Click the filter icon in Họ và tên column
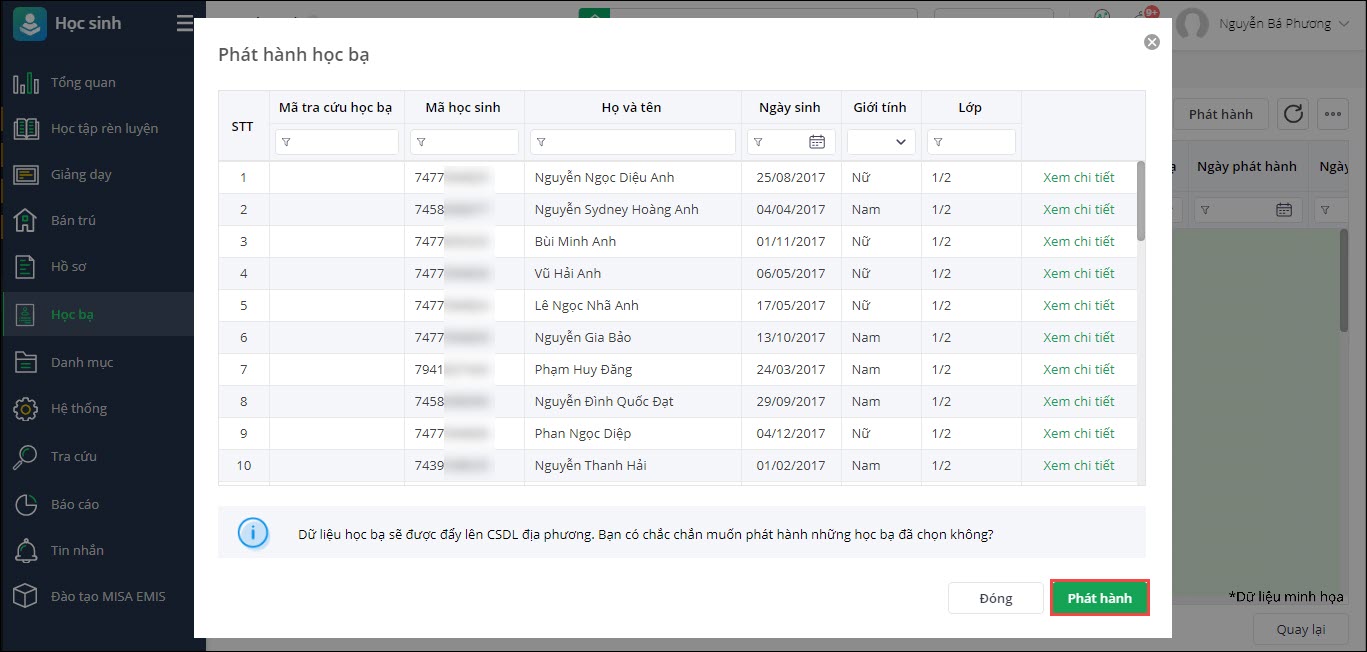Viewport: 1367px width, 652px height. [542, 142]
